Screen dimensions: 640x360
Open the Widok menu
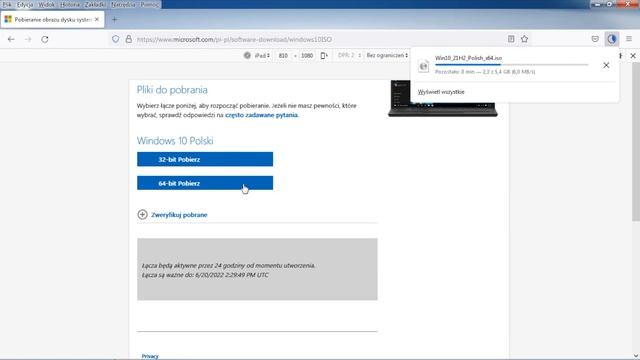click(x=47, y=4)
